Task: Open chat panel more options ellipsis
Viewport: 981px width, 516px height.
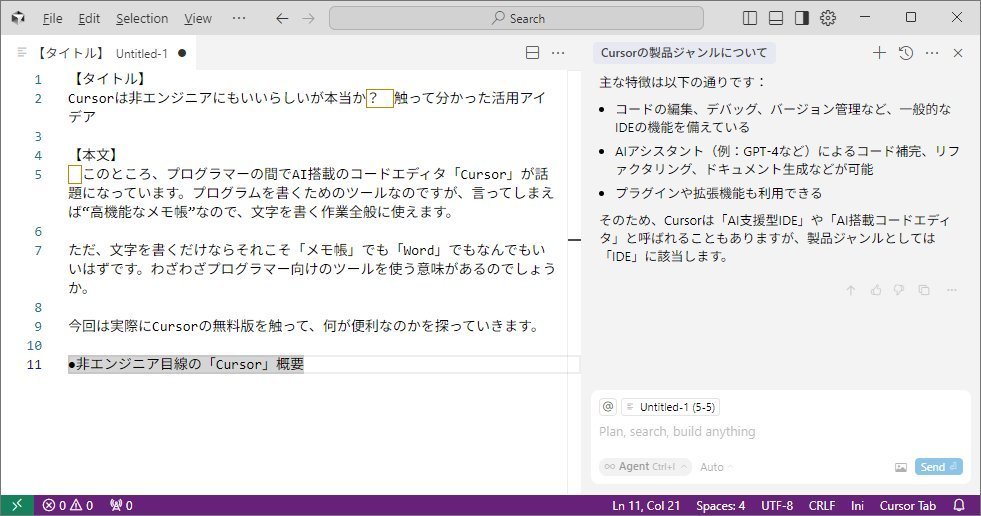Action: click(932, 53)
